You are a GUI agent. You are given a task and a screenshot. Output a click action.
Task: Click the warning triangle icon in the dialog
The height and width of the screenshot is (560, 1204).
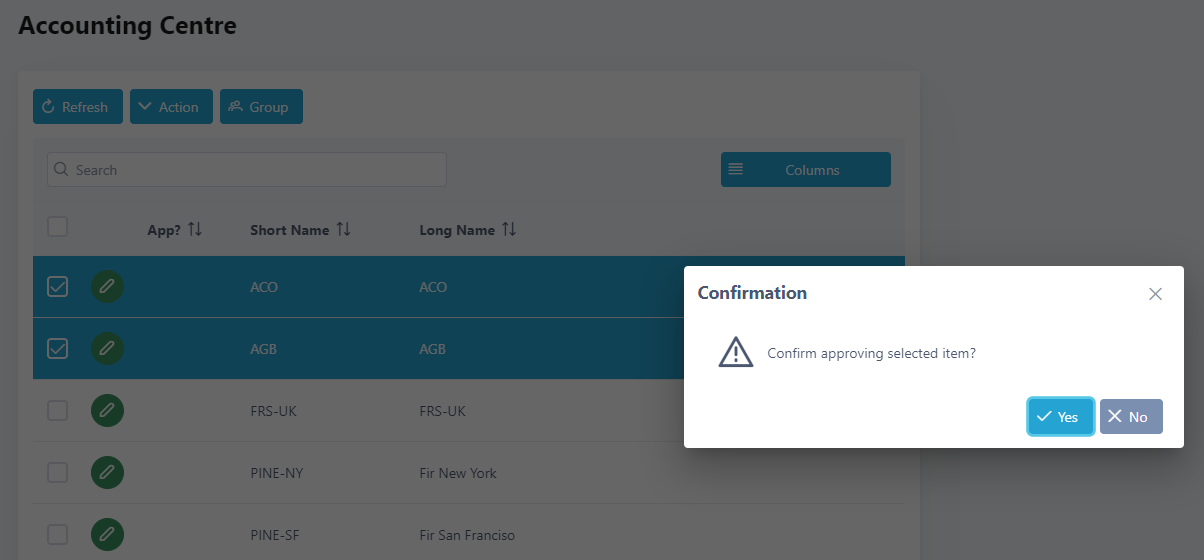click(736, 352)
